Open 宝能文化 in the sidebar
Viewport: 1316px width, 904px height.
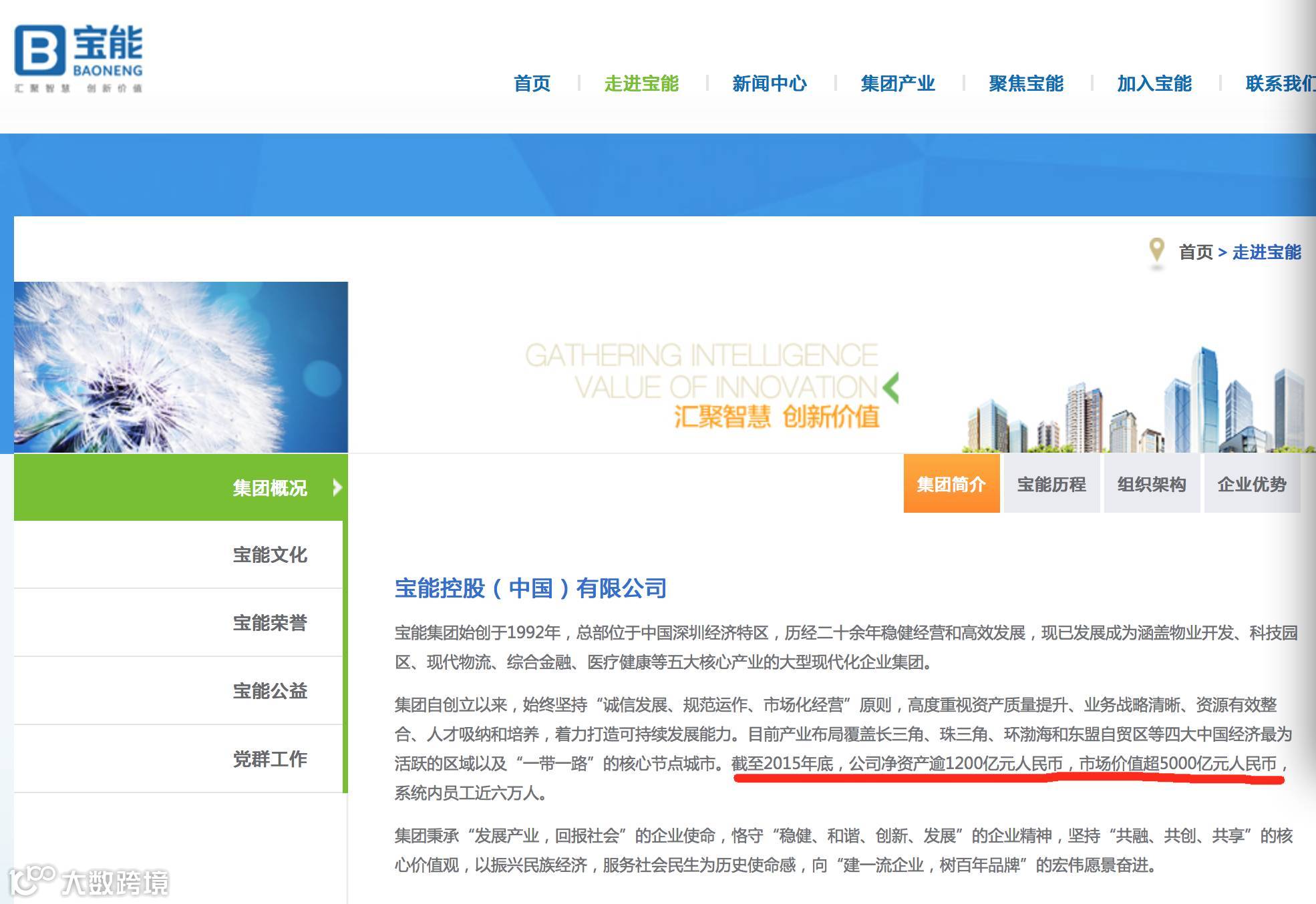click(270, 555)
